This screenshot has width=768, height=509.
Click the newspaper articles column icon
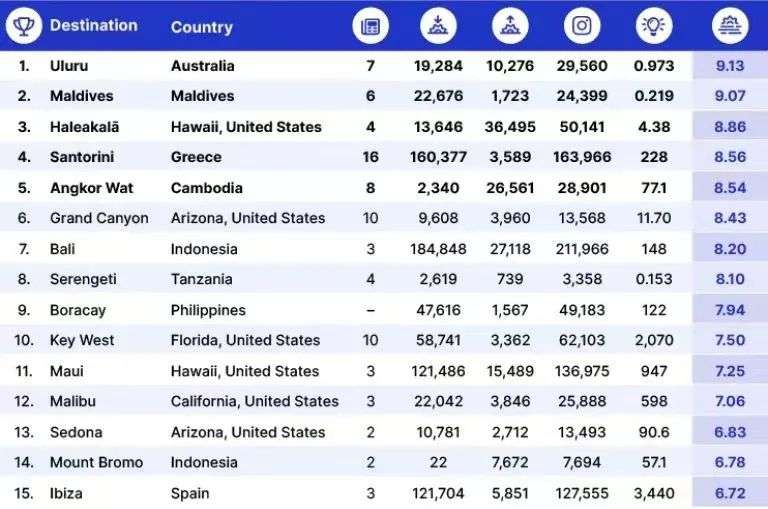(x=370, y=26)
